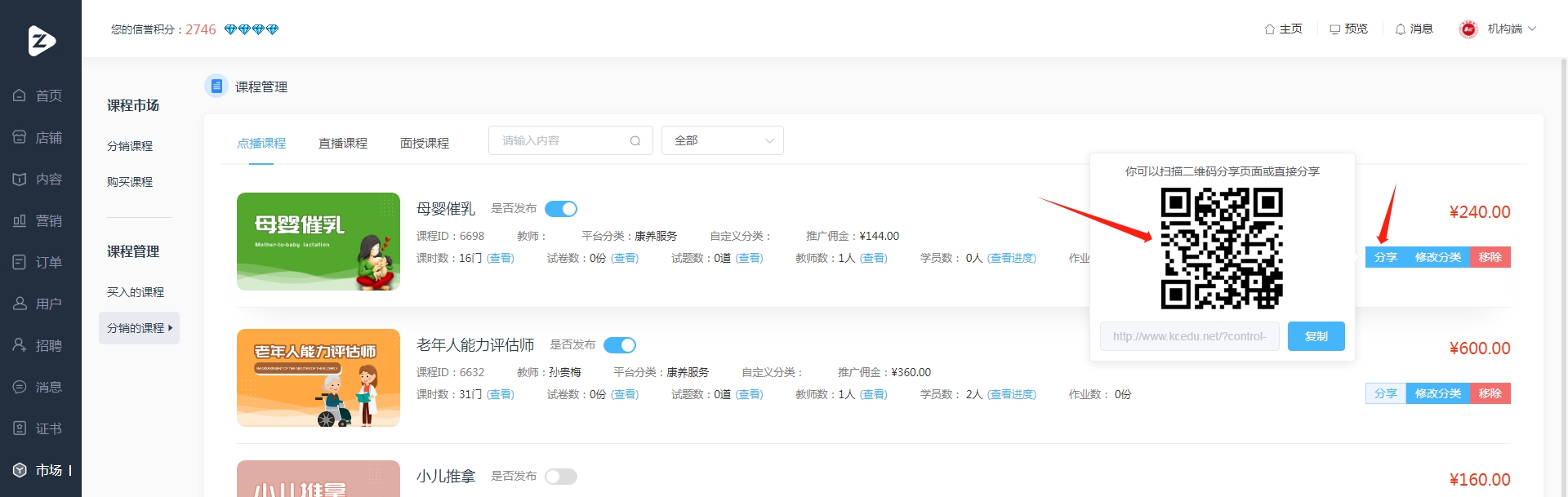Open the 招聘 recruitment sidebar icon
Image resolution: width=1568 pixels, height=497 pixels.
click(x=20, y=345)
